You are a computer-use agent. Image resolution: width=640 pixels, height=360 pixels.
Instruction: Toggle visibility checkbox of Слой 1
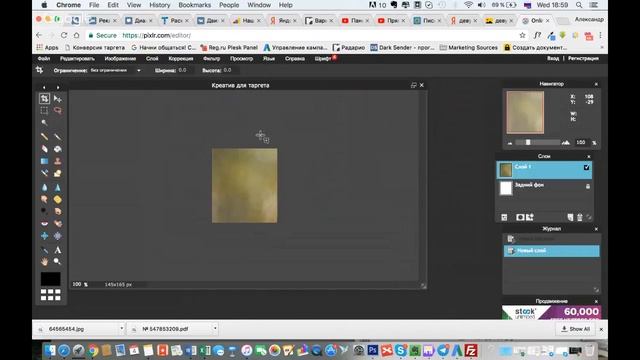pyautogui.click(x=587, y=167)
